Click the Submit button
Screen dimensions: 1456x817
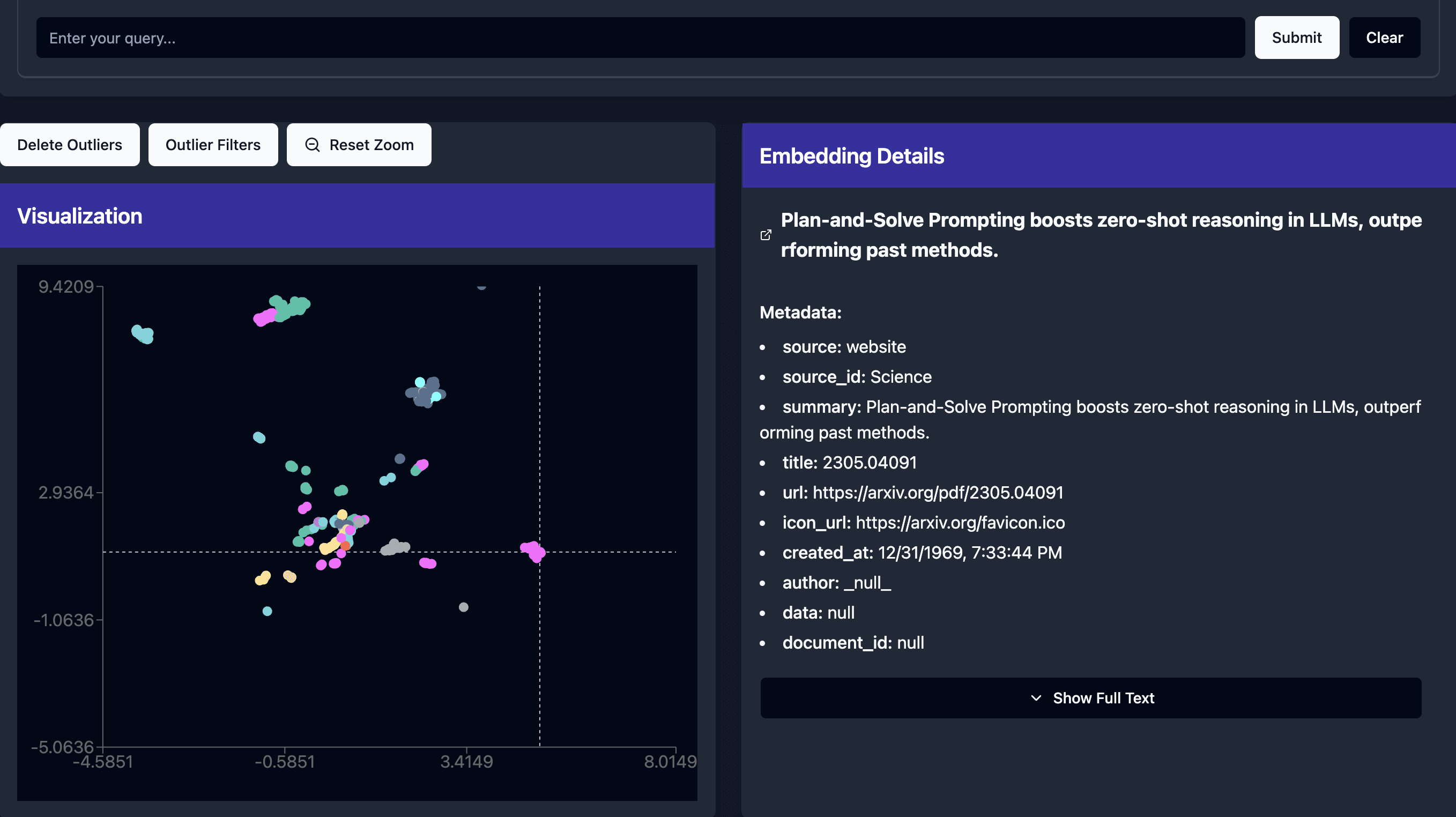coord(1297,38)
